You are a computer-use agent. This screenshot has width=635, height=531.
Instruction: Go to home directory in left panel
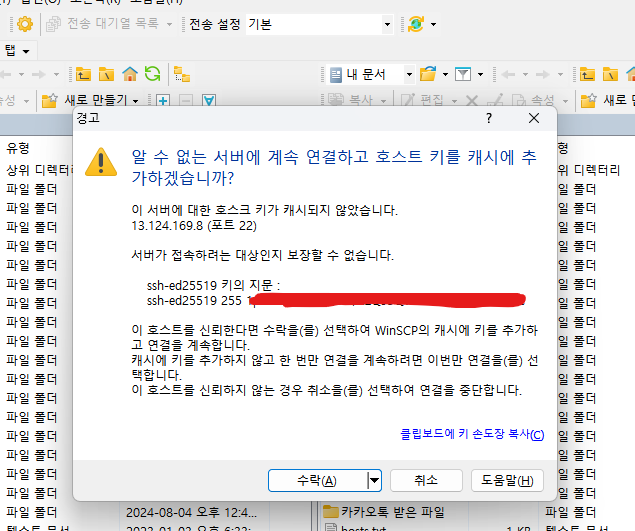pyautogui.click(x=130, y=74)
